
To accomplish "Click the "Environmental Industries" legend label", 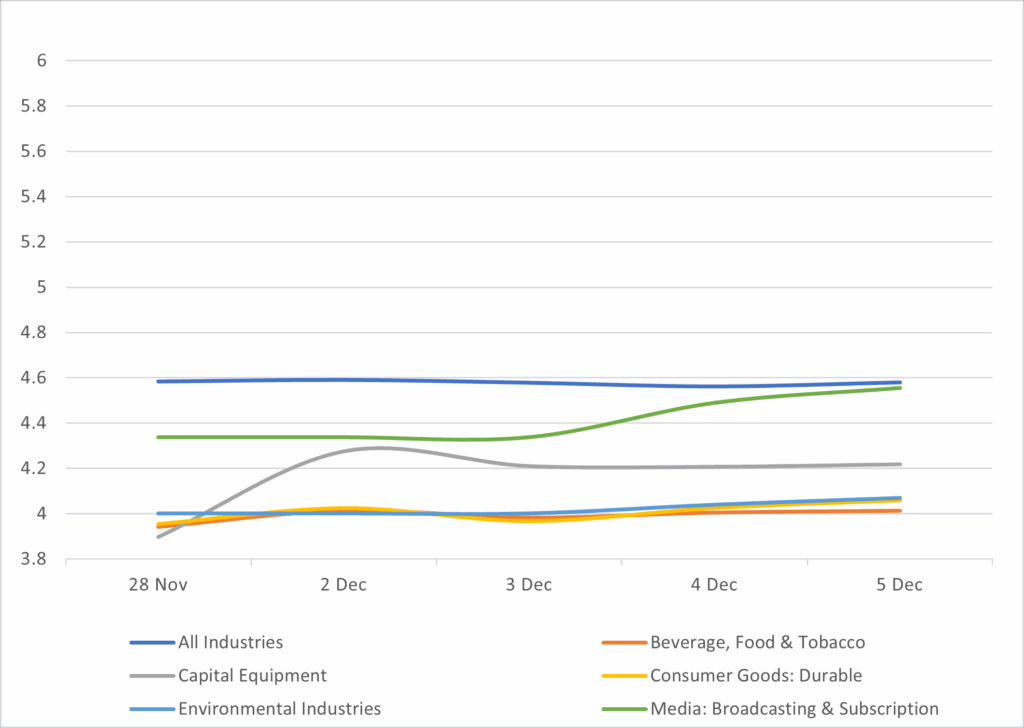I will (279, 708).
